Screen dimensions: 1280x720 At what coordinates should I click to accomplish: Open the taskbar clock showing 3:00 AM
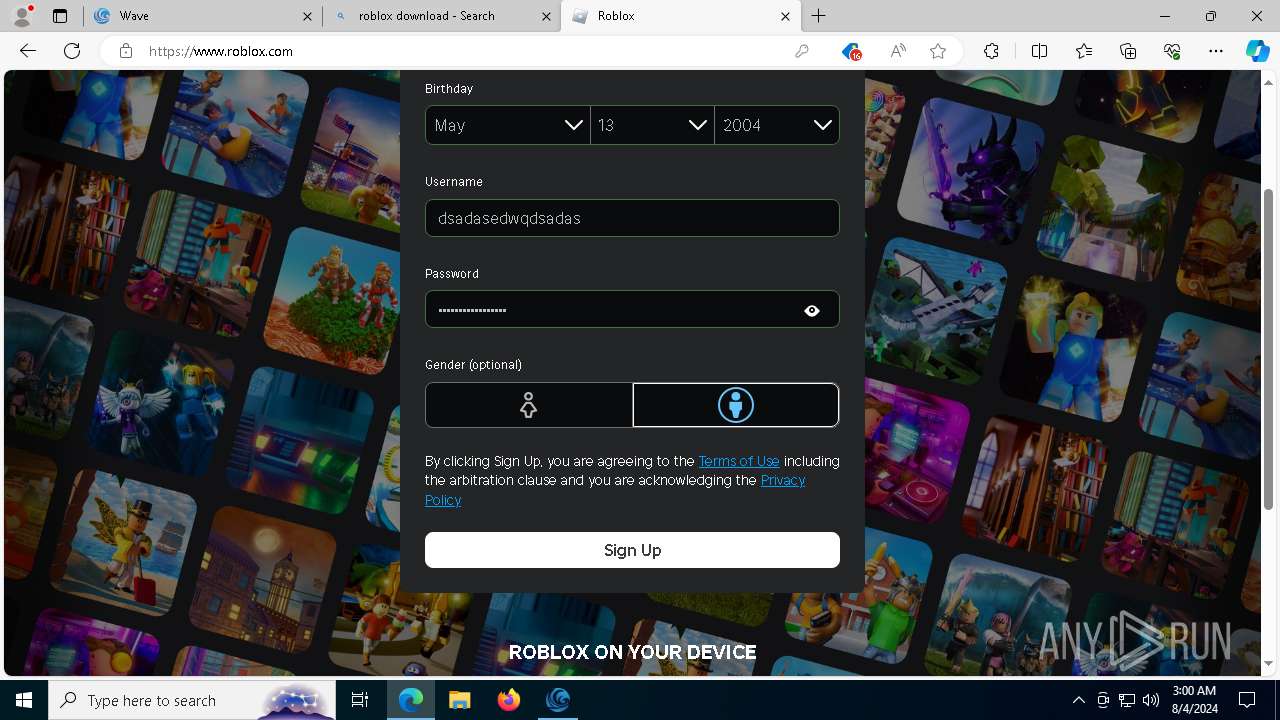click(x=1193, y=700)
